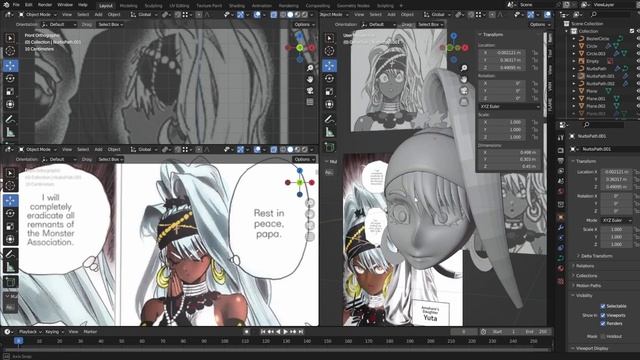
Task: Pick Rotate tool in colored manga viewport
Action: 10,213
